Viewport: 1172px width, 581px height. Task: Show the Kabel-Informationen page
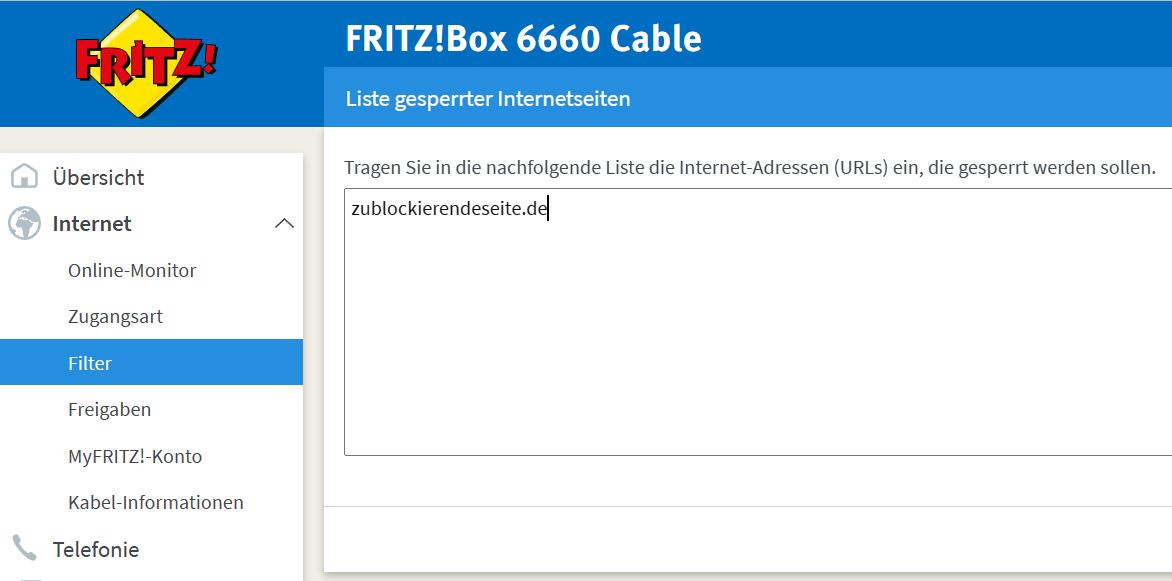click(x=156, y=502)
